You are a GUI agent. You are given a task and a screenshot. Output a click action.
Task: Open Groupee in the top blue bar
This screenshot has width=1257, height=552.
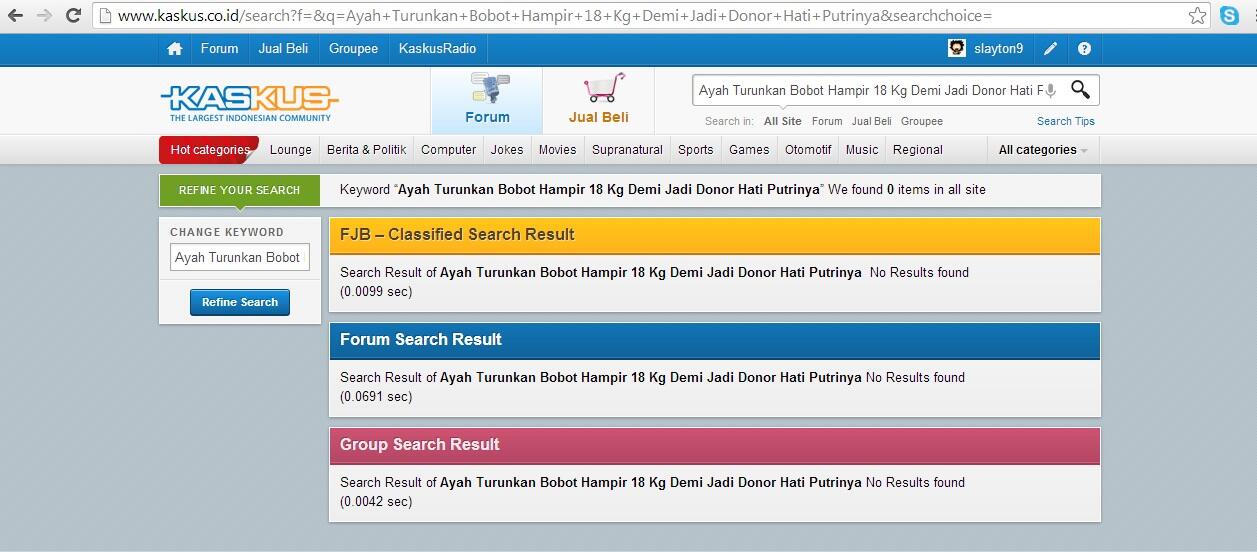(x=353, y=48)
